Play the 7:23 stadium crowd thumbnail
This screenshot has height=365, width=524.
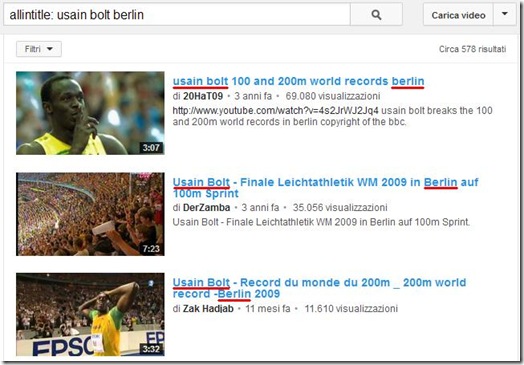[90, 214]
